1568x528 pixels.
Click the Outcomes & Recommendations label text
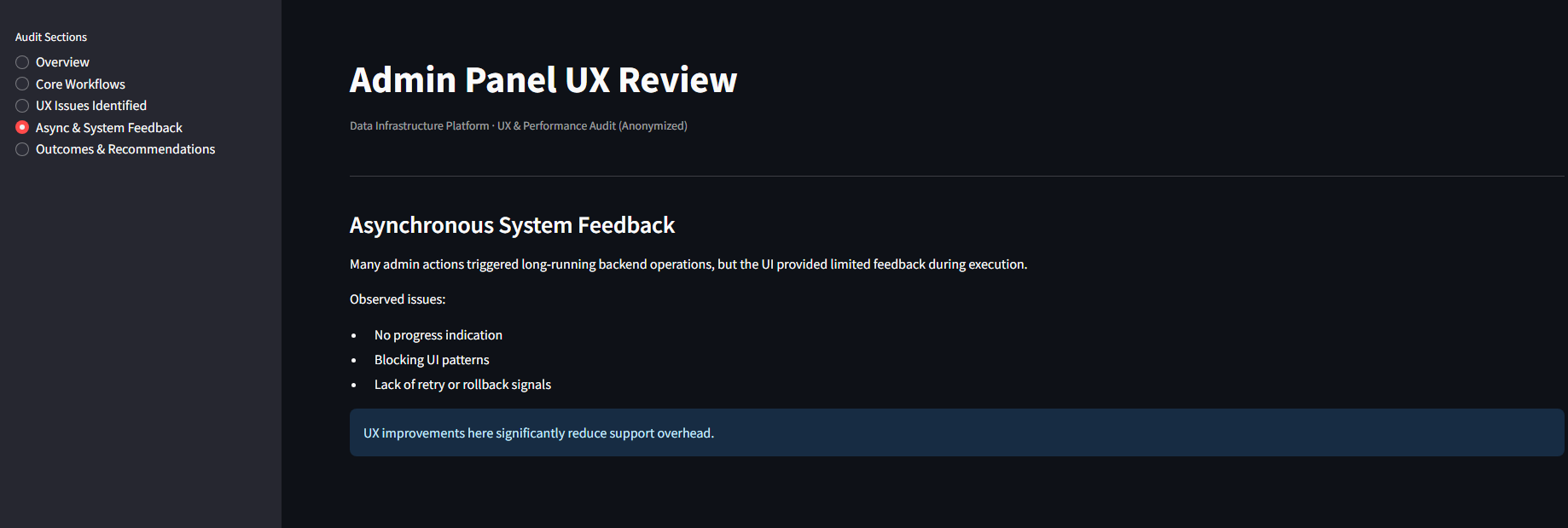point(125,149)
